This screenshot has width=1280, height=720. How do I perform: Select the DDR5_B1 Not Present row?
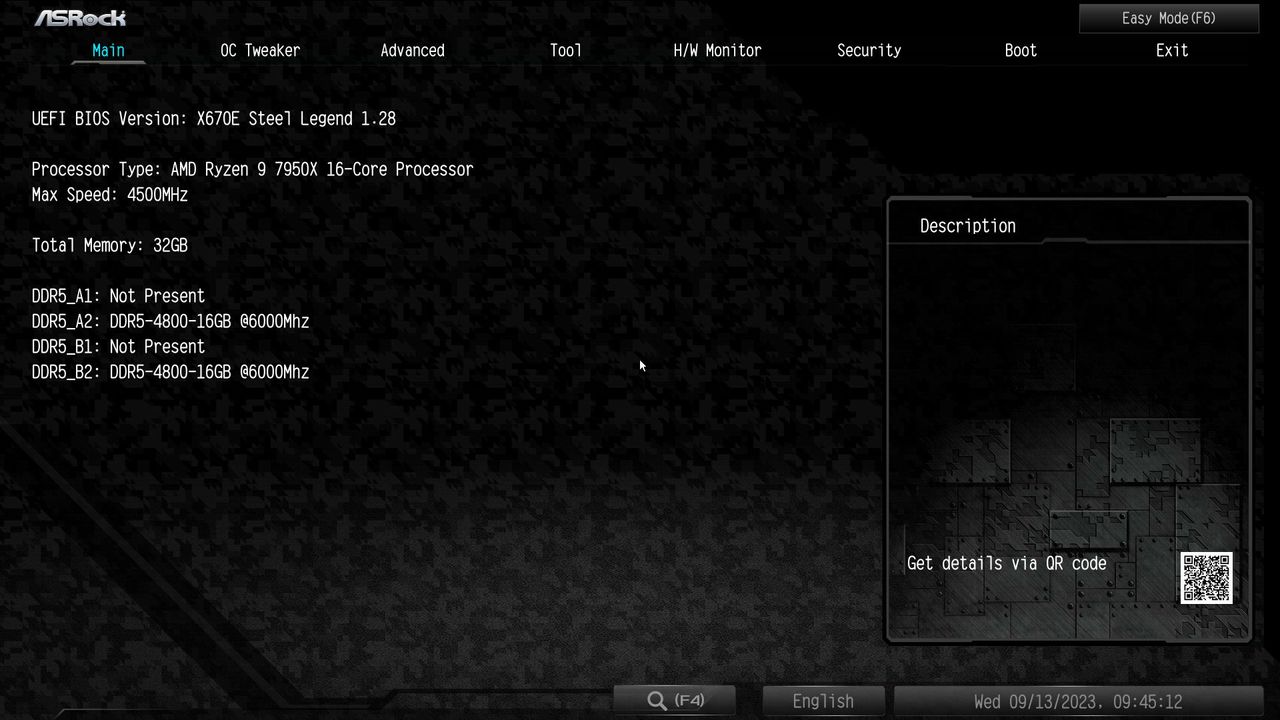[118, 346]
